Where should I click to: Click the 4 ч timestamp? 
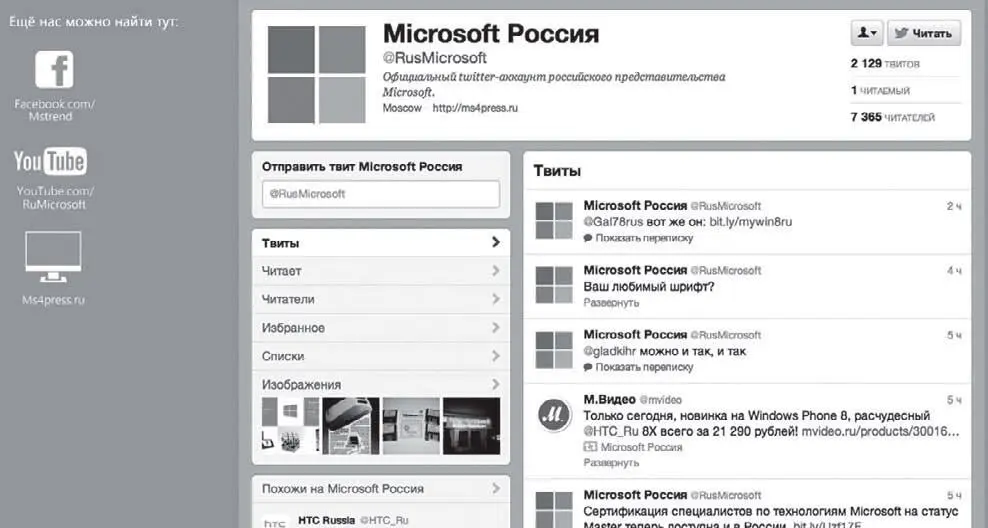coord(954,270)
